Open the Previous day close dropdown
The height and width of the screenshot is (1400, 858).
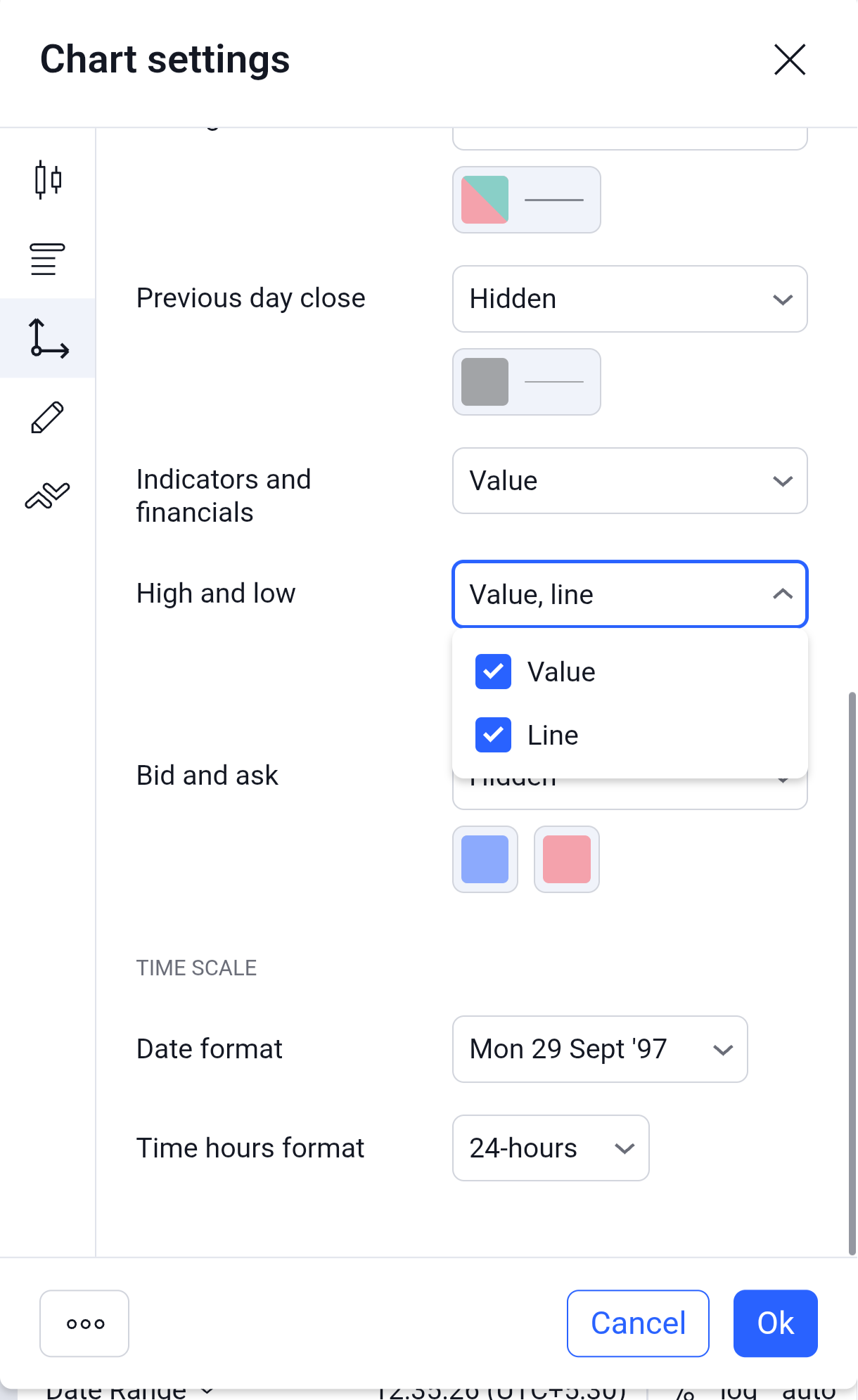pyautogui.click(x=629, y=299)
